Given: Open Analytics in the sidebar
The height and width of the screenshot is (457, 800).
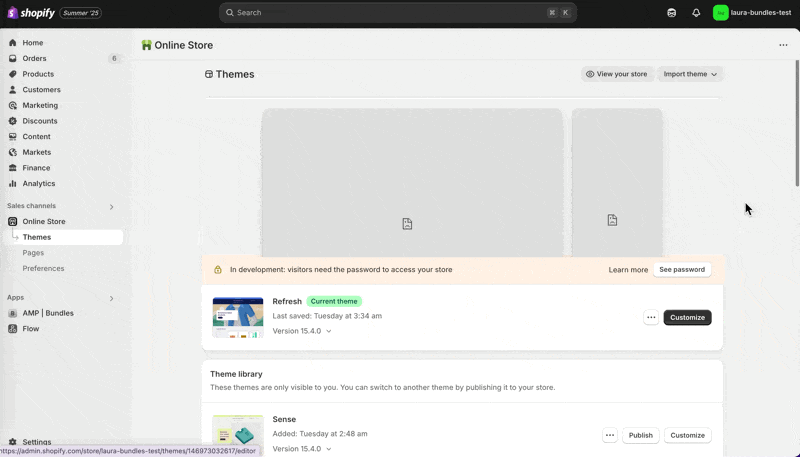Looking at the screenshot, I should (x=38, y=184).
